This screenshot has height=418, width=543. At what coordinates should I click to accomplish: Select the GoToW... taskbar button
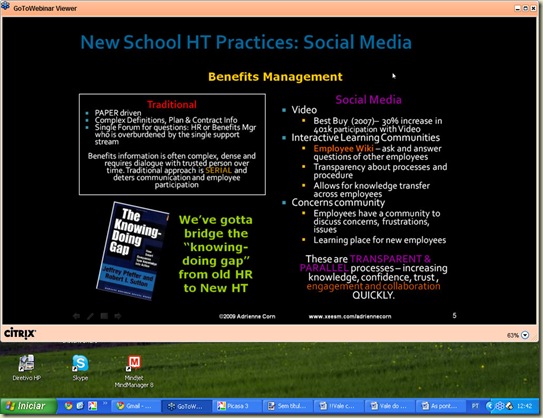[187, 406]
